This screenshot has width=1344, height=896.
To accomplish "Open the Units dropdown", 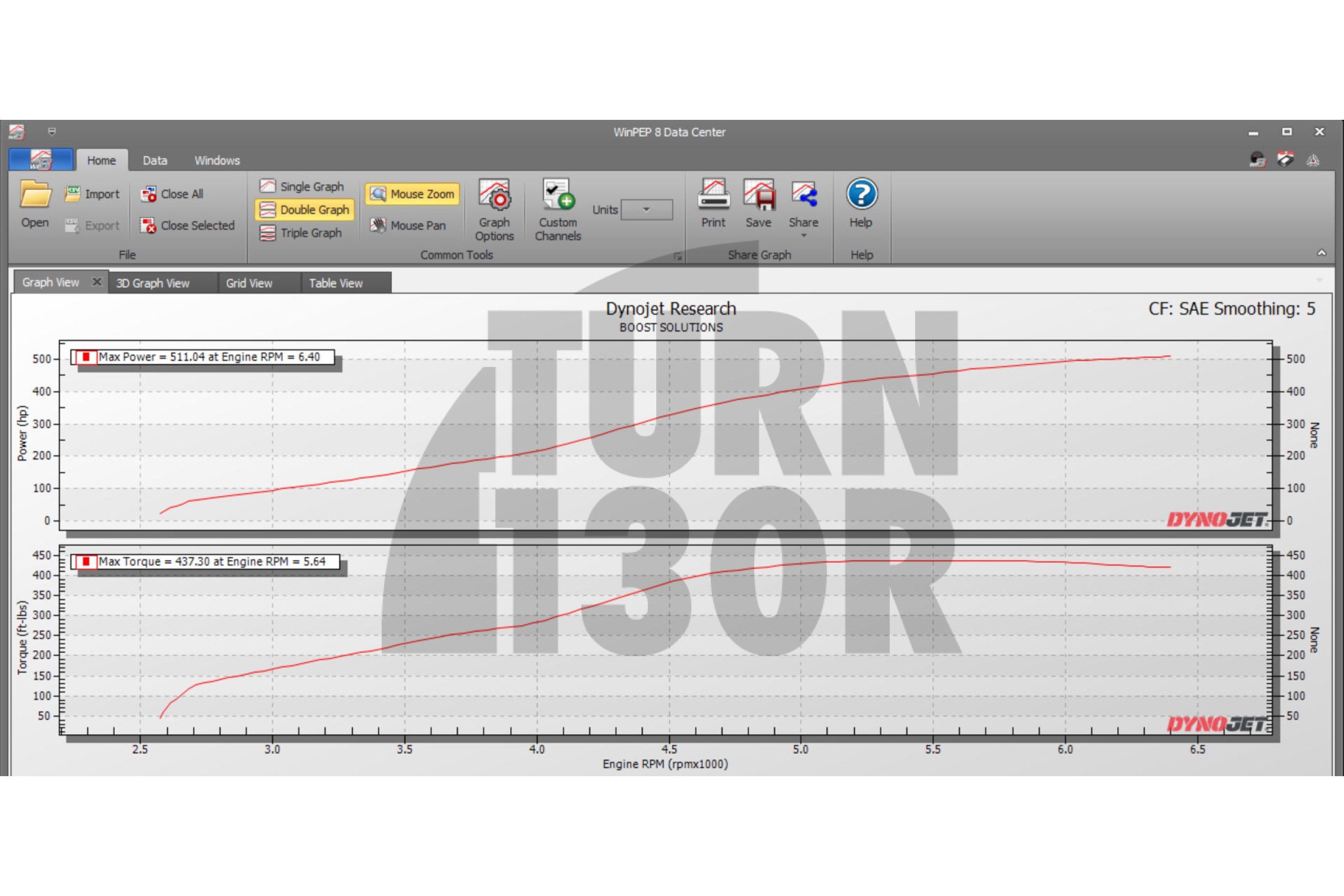I will tap(646, 209).
